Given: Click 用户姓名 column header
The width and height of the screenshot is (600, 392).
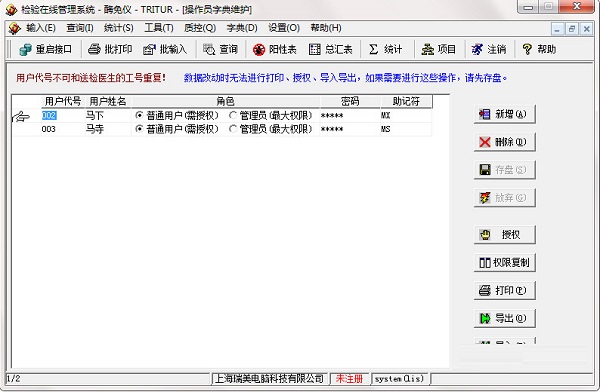Looking at the screenshot, I should tap(108, 101).
